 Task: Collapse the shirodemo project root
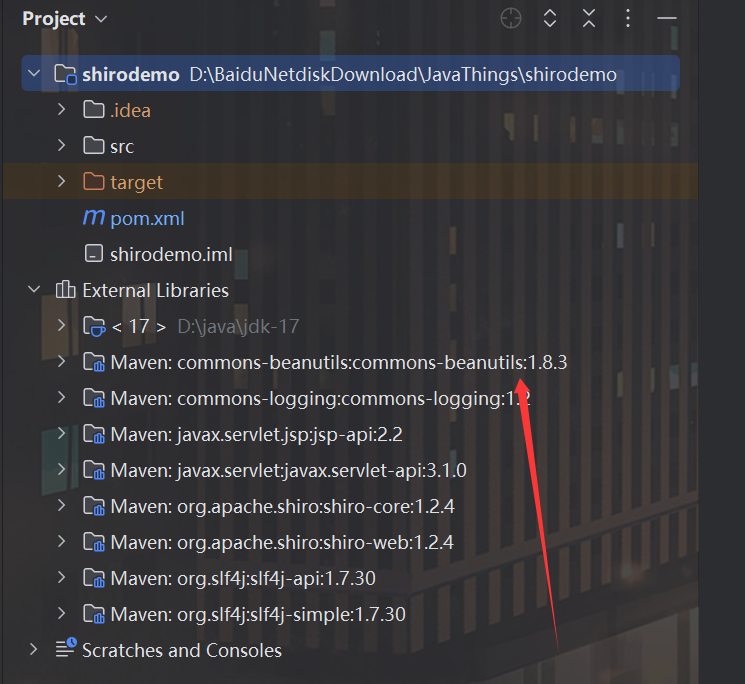(35, 74)
